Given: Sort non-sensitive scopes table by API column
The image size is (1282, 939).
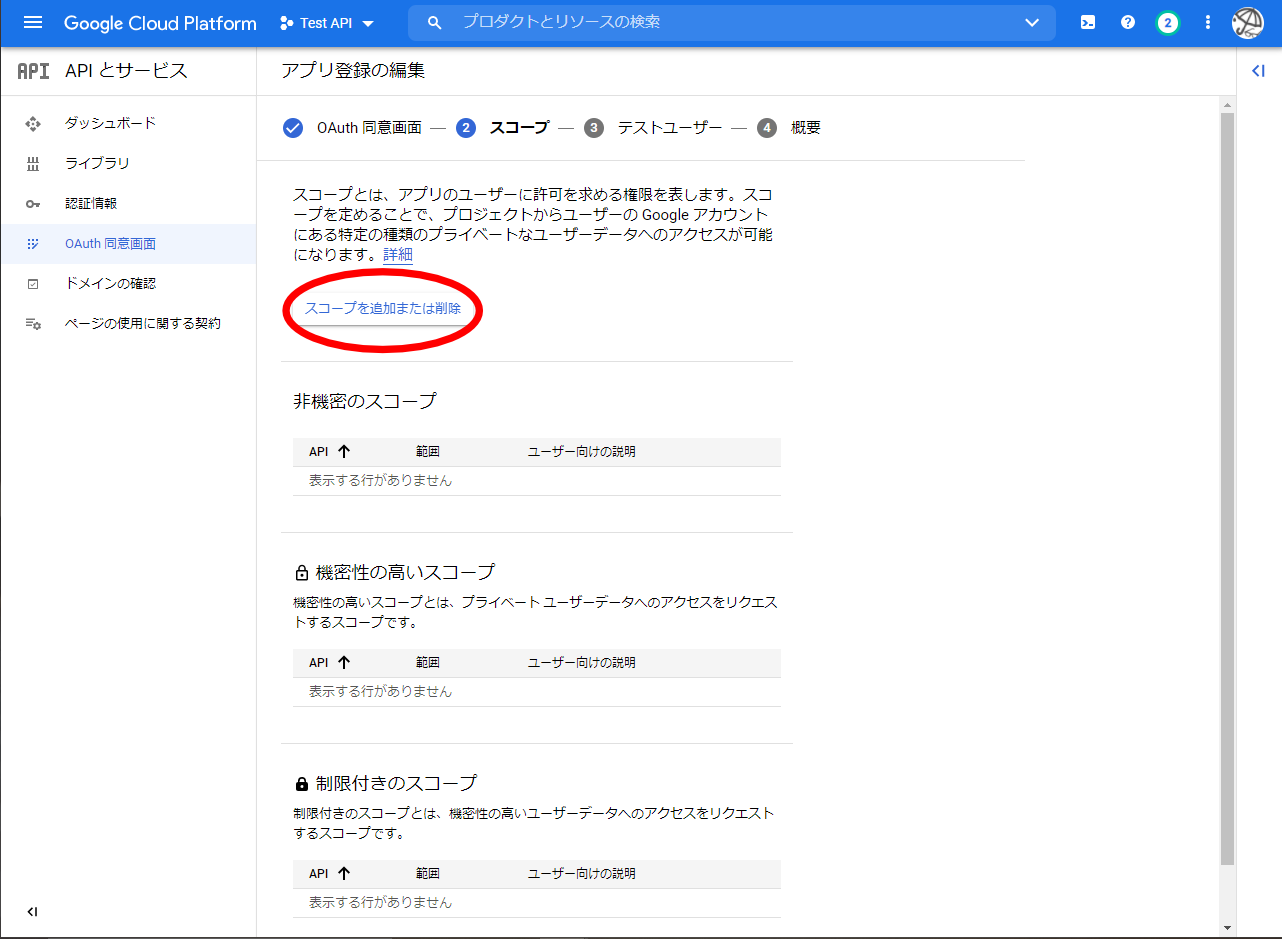Looking at the screenshot, I should coord(330,451).
